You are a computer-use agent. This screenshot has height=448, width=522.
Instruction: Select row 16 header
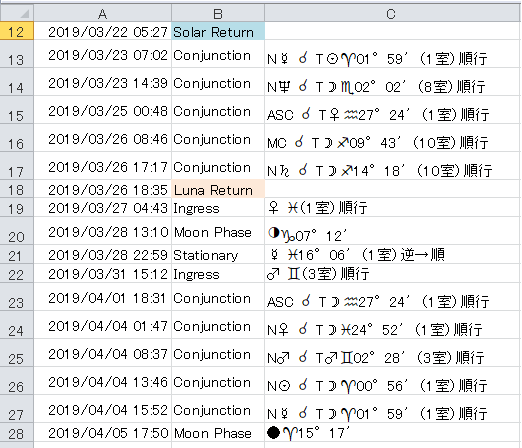[x=16, y=138]
